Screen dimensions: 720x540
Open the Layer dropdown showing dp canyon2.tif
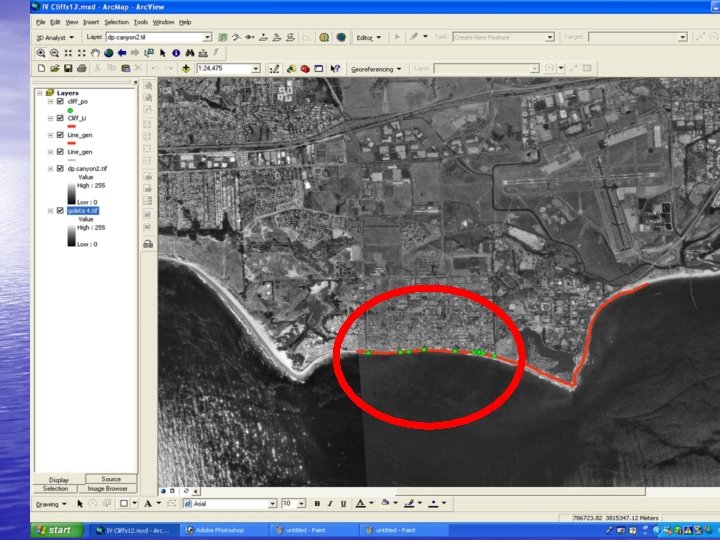click(207, 37)
